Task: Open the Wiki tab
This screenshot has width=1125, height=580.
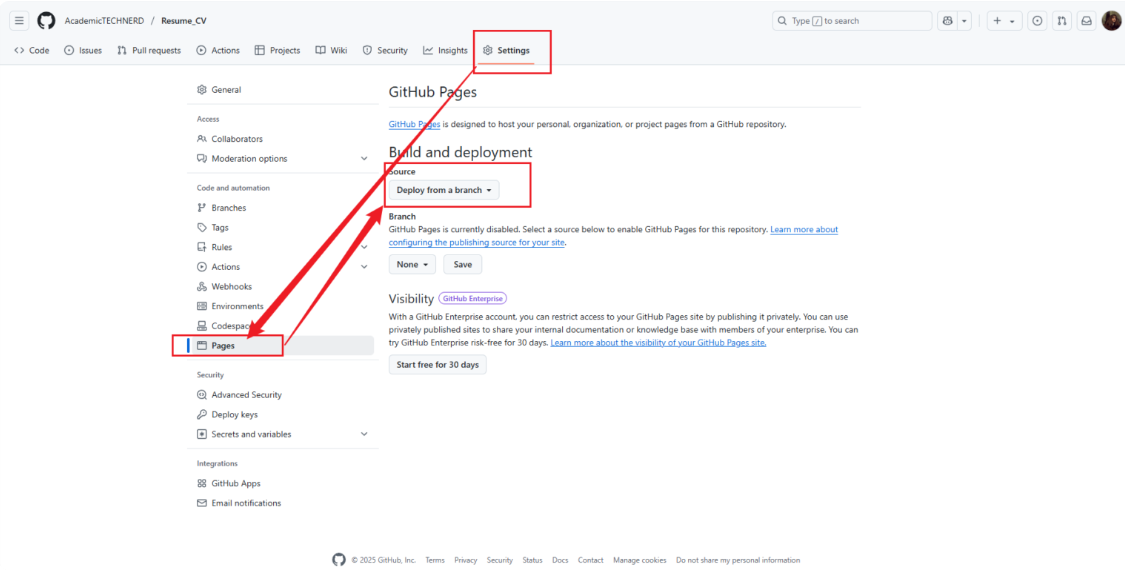Action: (331, 50)
